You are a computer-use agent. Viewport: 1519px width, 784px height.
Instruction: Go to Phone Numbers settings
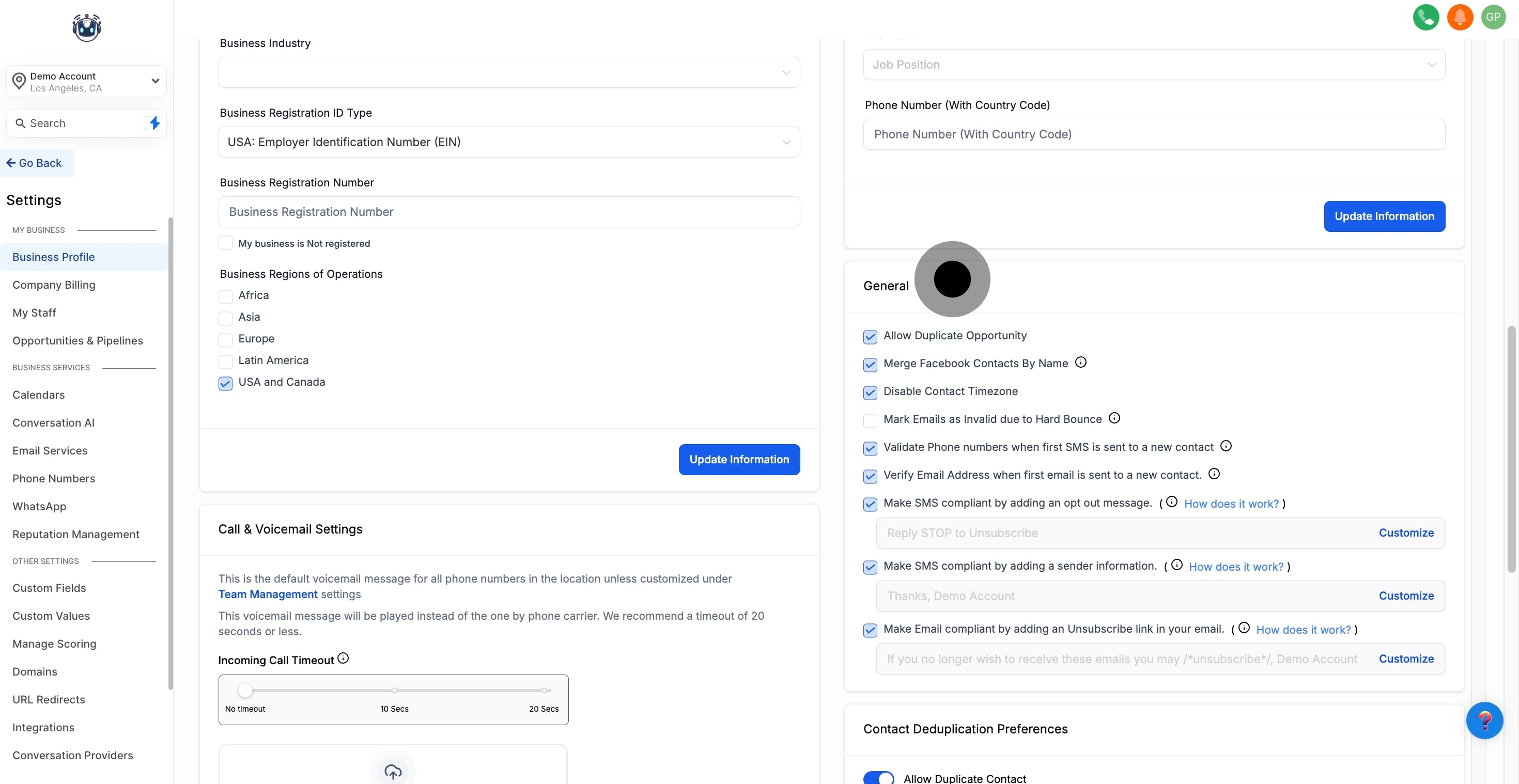(x=54, y=479)
